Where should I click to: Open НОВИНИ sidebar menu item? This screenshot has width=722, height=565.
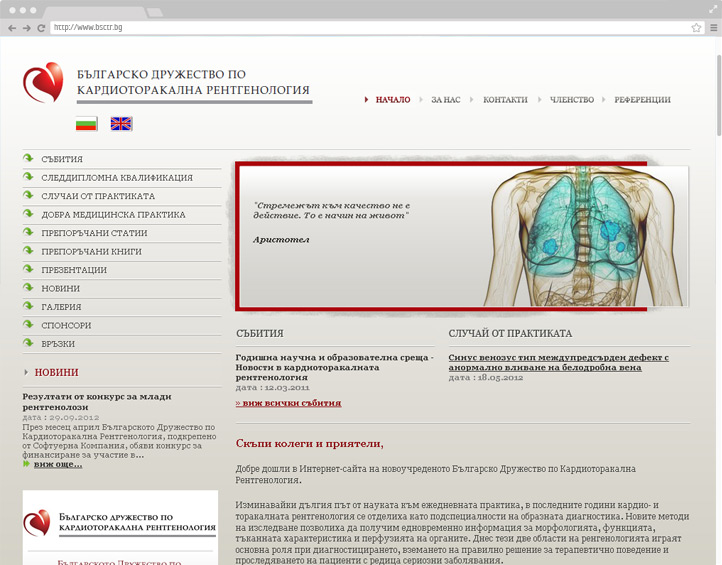pos(61,288)
